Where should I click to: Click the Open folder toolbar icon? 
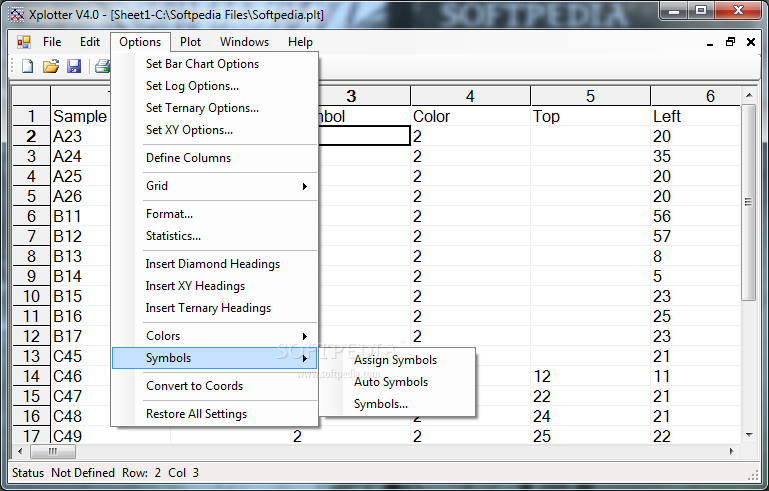tap(51, 66)
